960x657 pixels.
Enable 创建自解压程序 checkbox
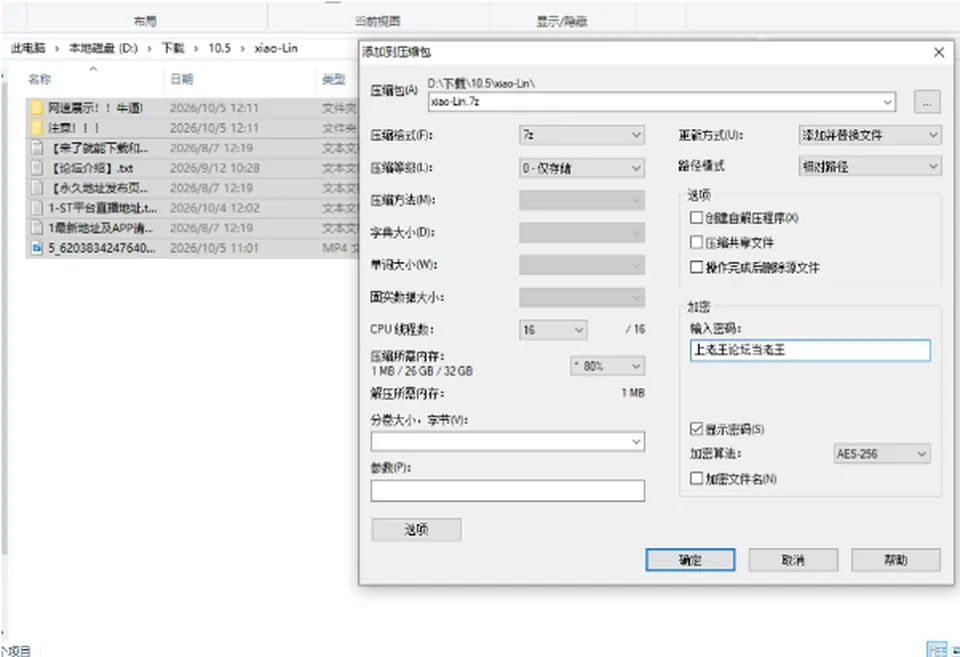click(x=696, y=217)
